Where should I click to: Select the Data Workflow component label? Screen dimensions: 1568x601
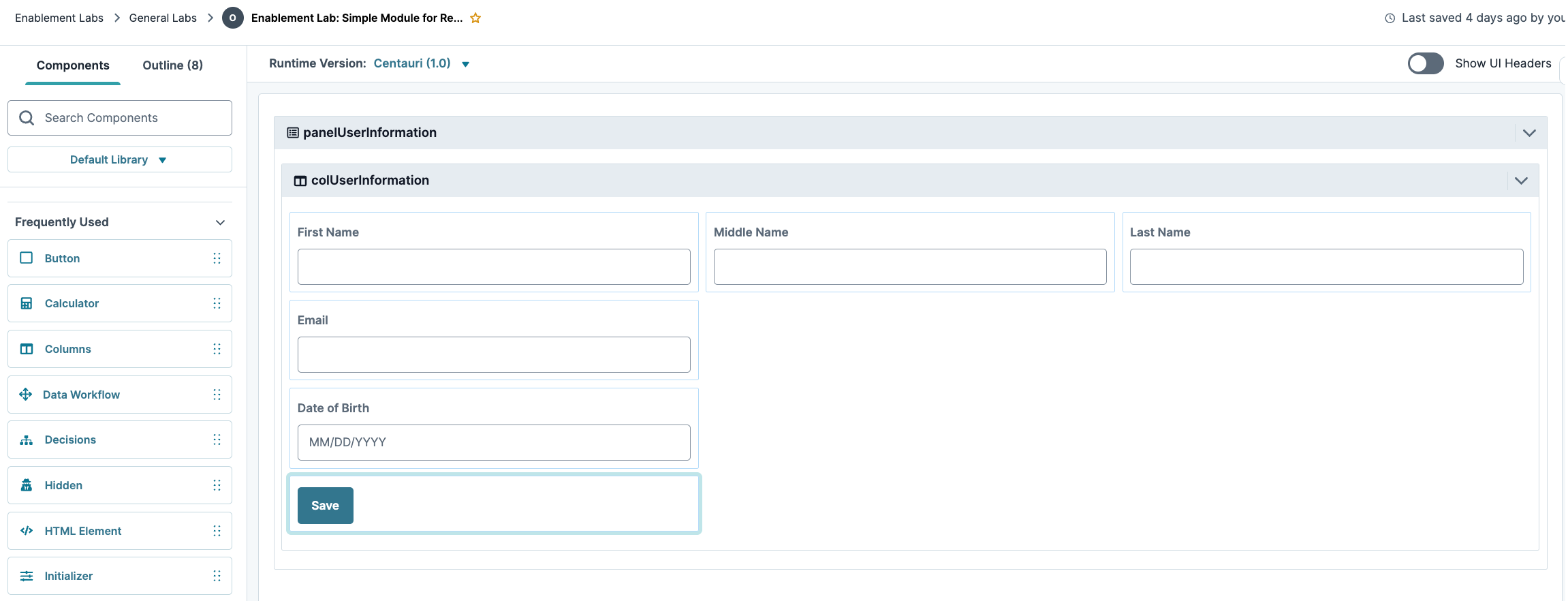(x=81, y=395)
